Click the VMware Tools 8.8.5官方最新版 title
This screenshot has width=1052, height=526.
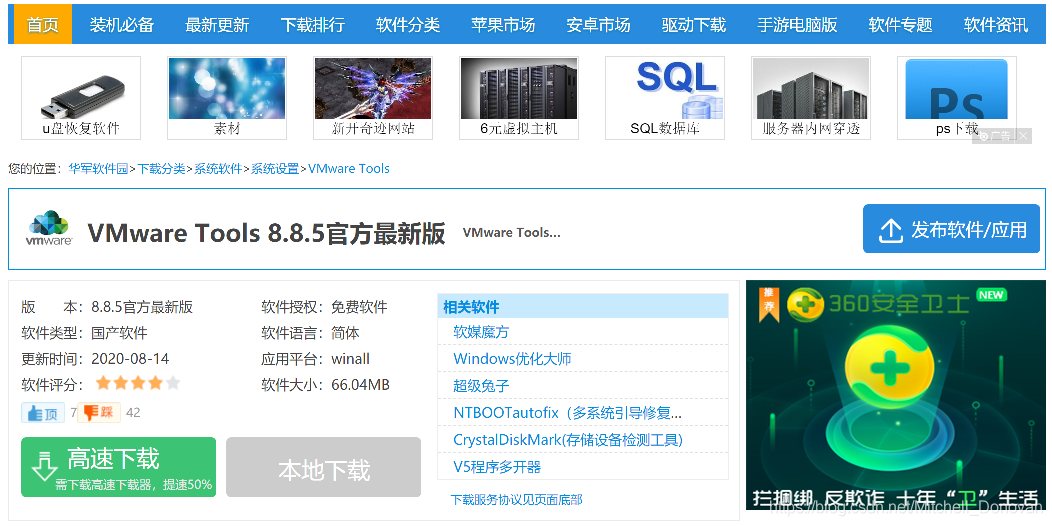tap(266, 233)
